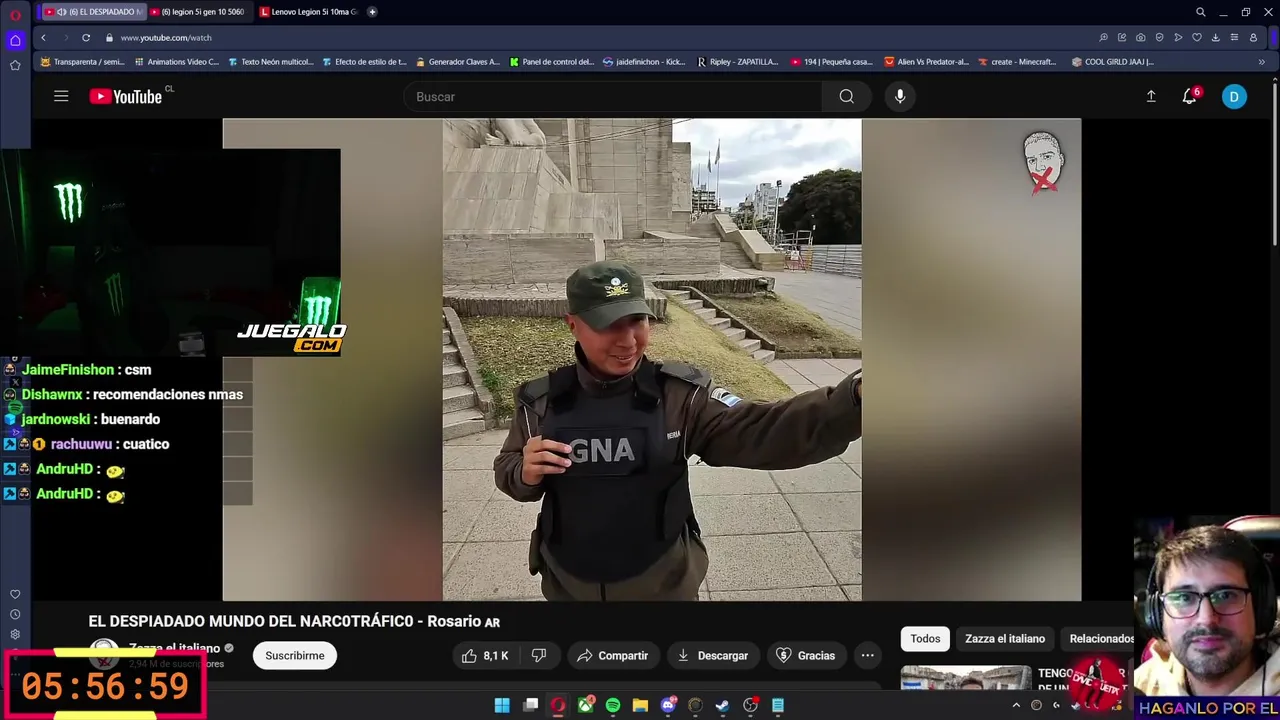Image resolution: width=1280 pixels, height=720 pixels.
Task: Open the browser profile icon in toolbar
Action: (x=1253, y=37)
